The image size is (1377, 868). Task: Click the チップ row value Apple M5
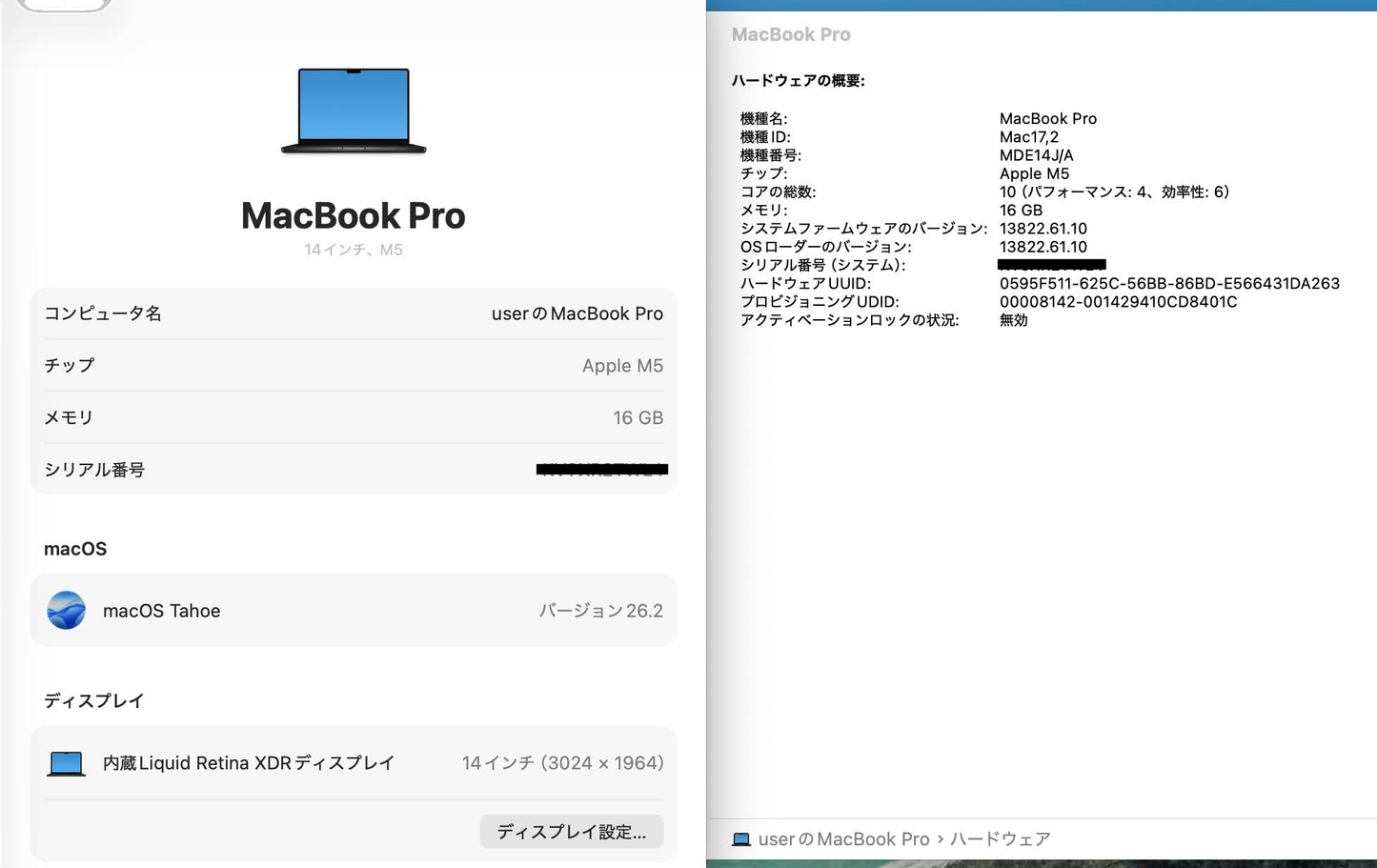pyautogui.click(x=622, y=366)
